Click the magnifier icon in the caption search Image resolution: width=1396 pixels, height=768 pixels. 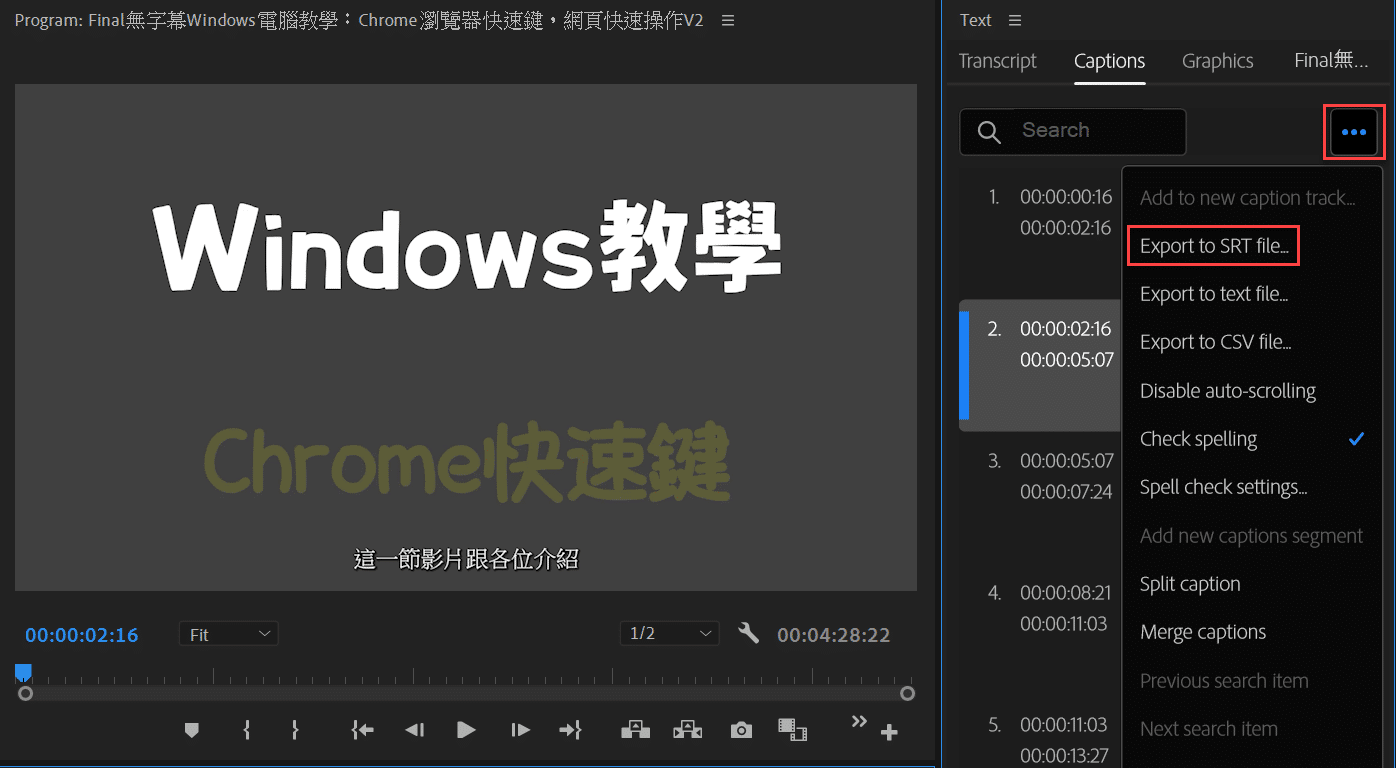click(989, 132)
